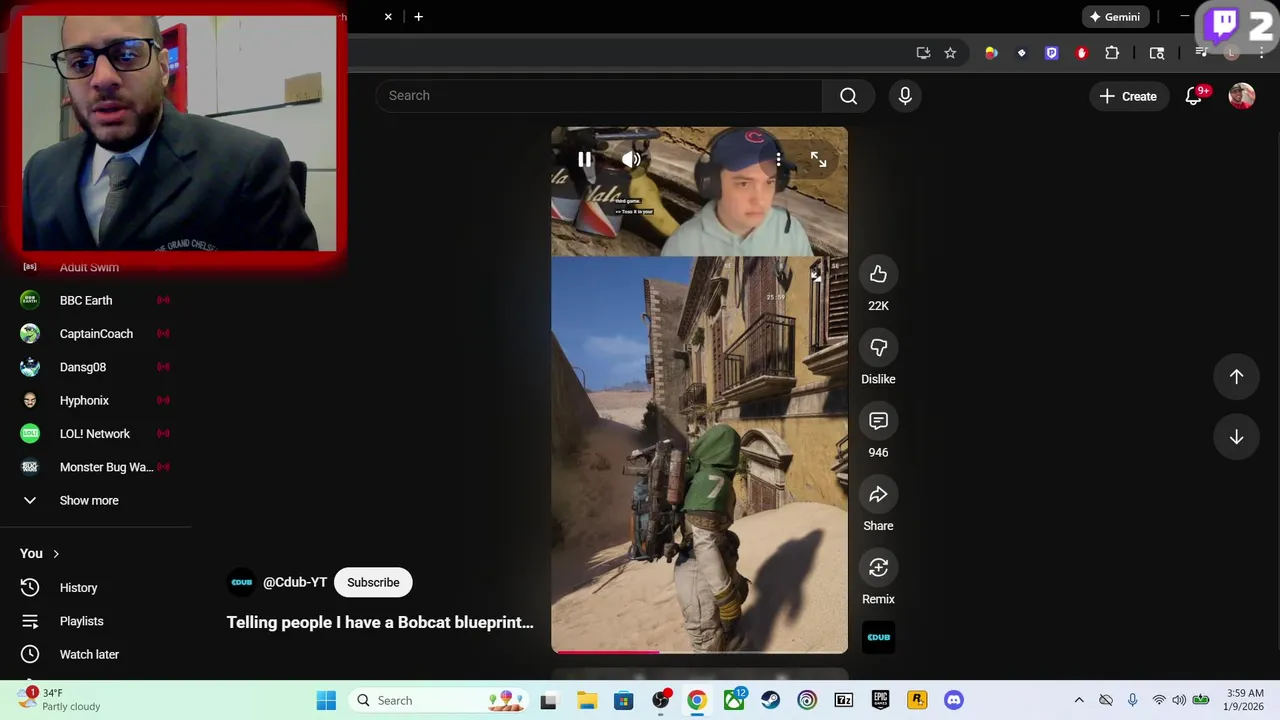Subscribe to @Cdub-YT
This screenshot has width=1280, height=720.
tap(373, 582)
